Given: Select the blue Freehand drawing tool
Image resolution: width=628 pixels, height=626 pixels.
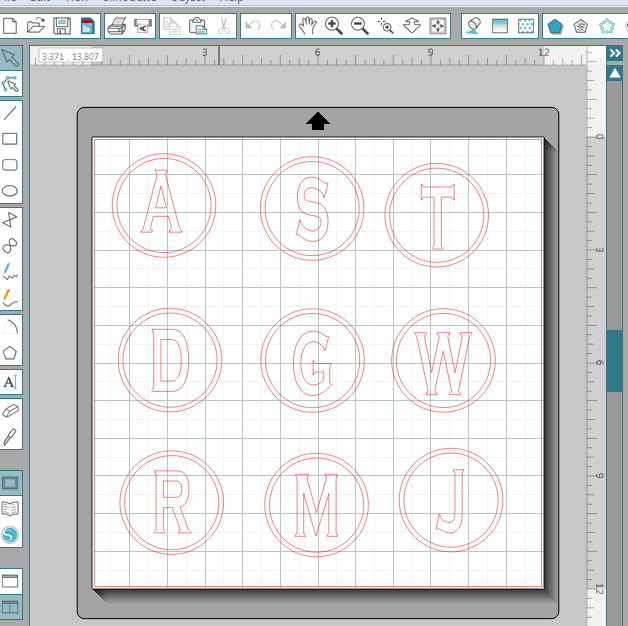Looking at the screenshot, I should 10,272.
